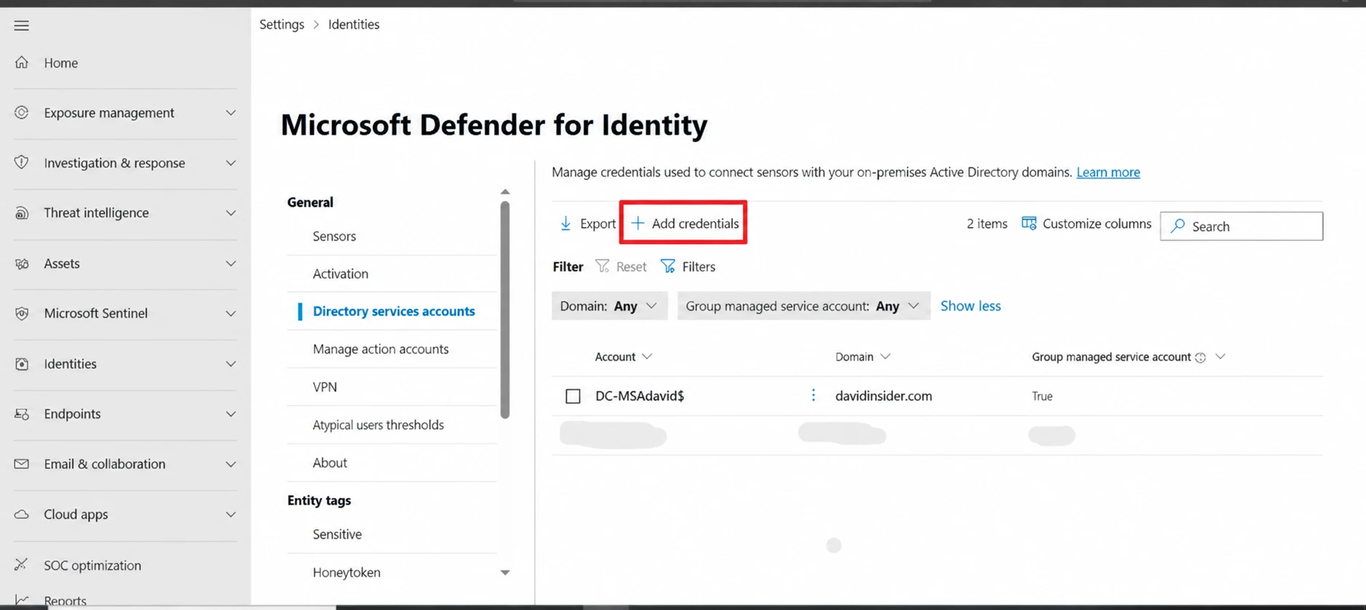Screen dimensions: 1366x610
Task: Click the davidinsider.com domain cell
Action: click(884, 396)
